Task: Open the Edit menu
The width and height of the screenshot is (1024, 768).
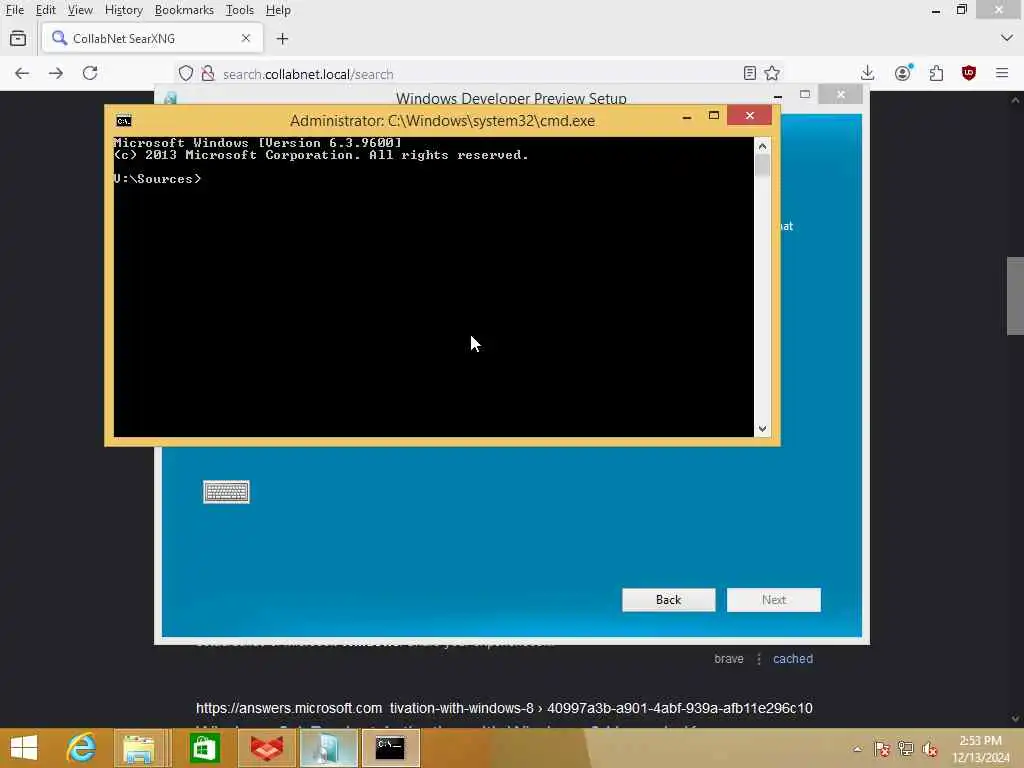Action: pos(45,10)
